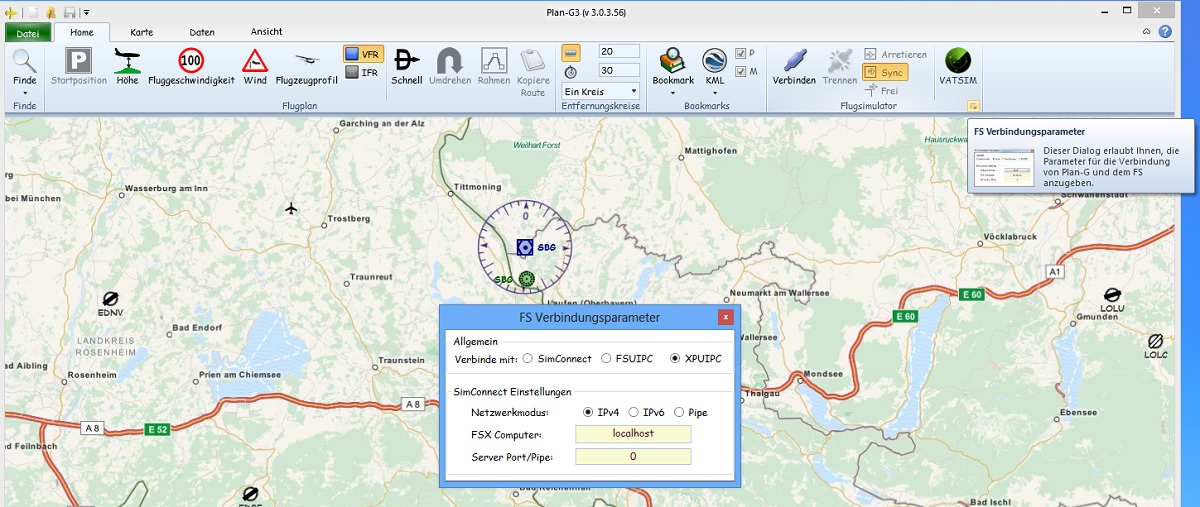1200x507 pixels.
Task: Choose Pipe network mode
Action: (x=679, y=412)
